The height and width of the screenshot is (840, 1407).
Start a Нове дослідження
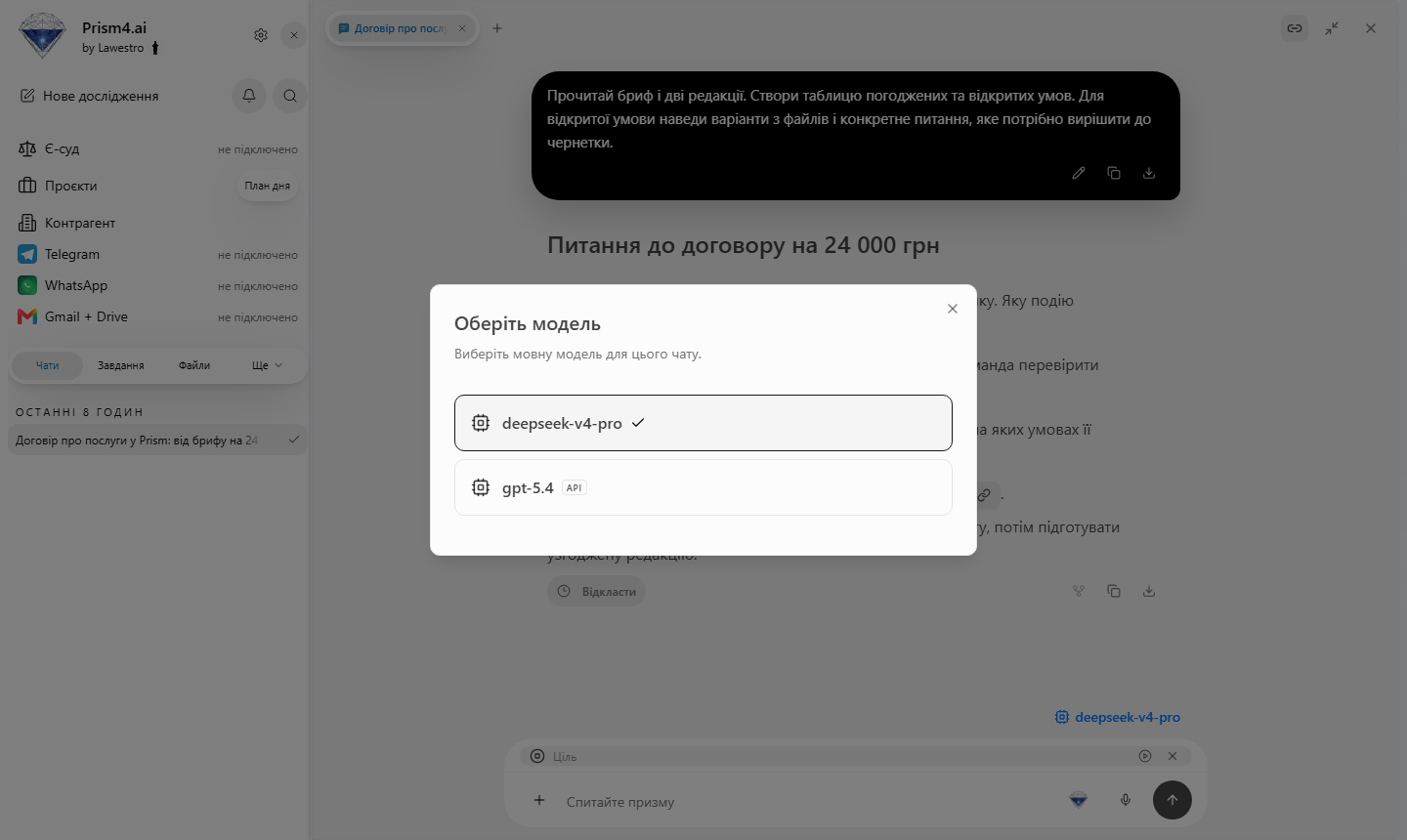89,96
